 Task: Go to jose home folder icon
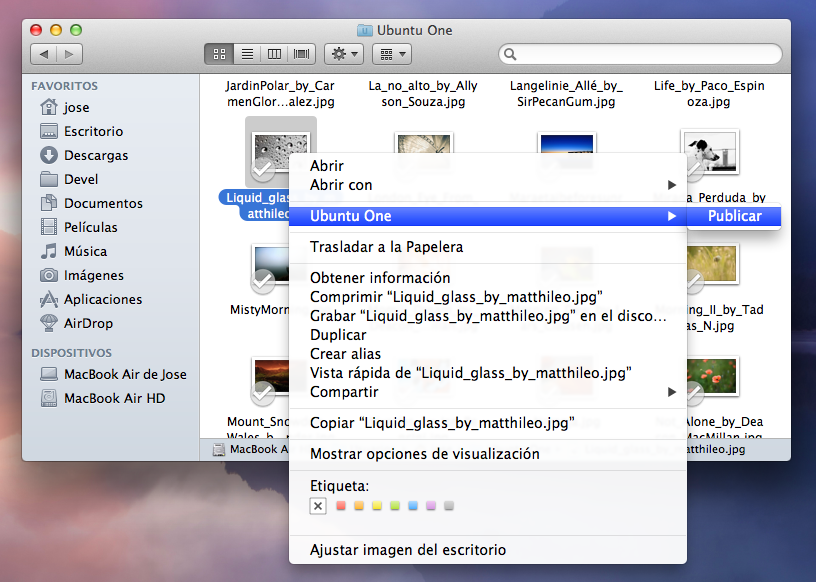49,107
